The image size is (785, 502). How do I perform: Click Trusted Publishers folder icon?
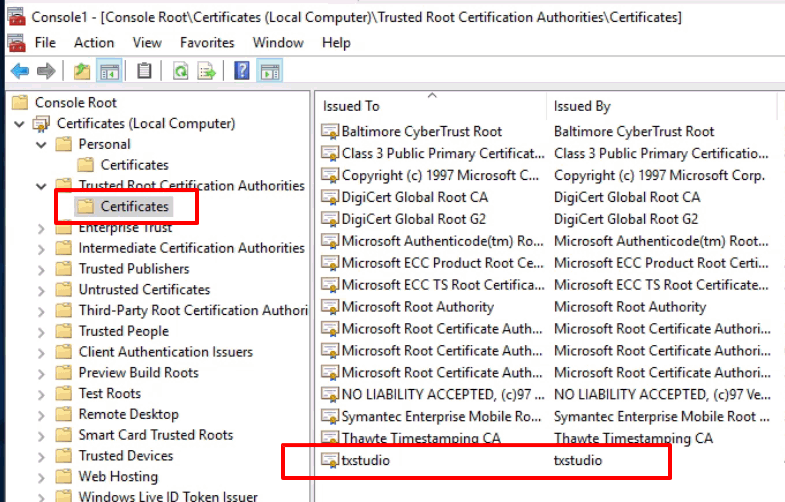(64, 269)
